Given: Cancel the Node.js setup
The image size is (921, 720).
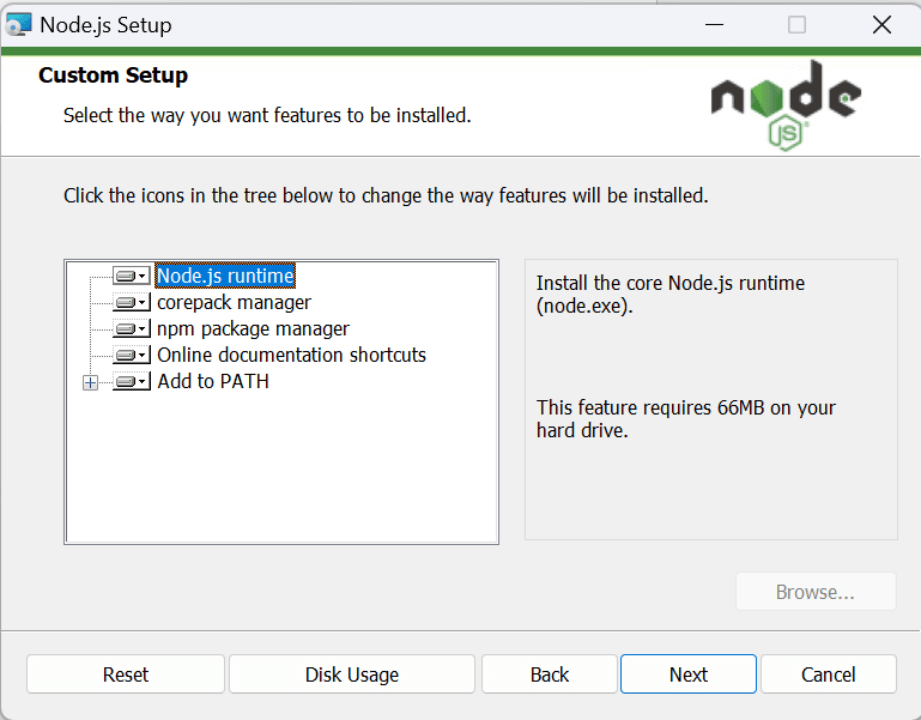Looking at the screenshot, I should click(x=828, y=673).
